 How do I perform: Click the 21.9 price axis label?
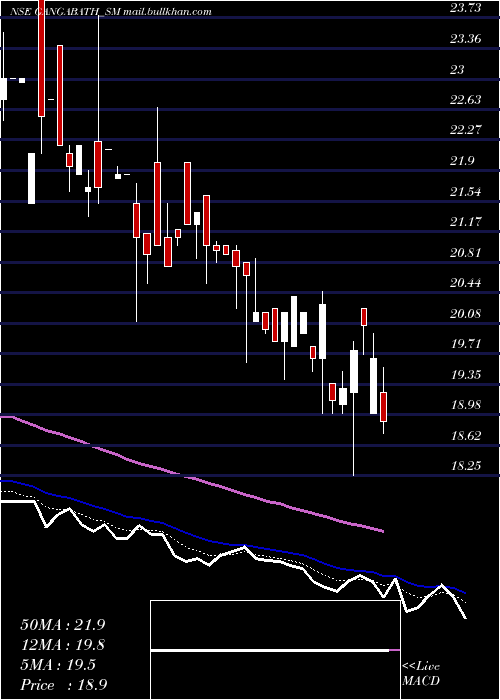pyautogui.click(x=462, y=161)
